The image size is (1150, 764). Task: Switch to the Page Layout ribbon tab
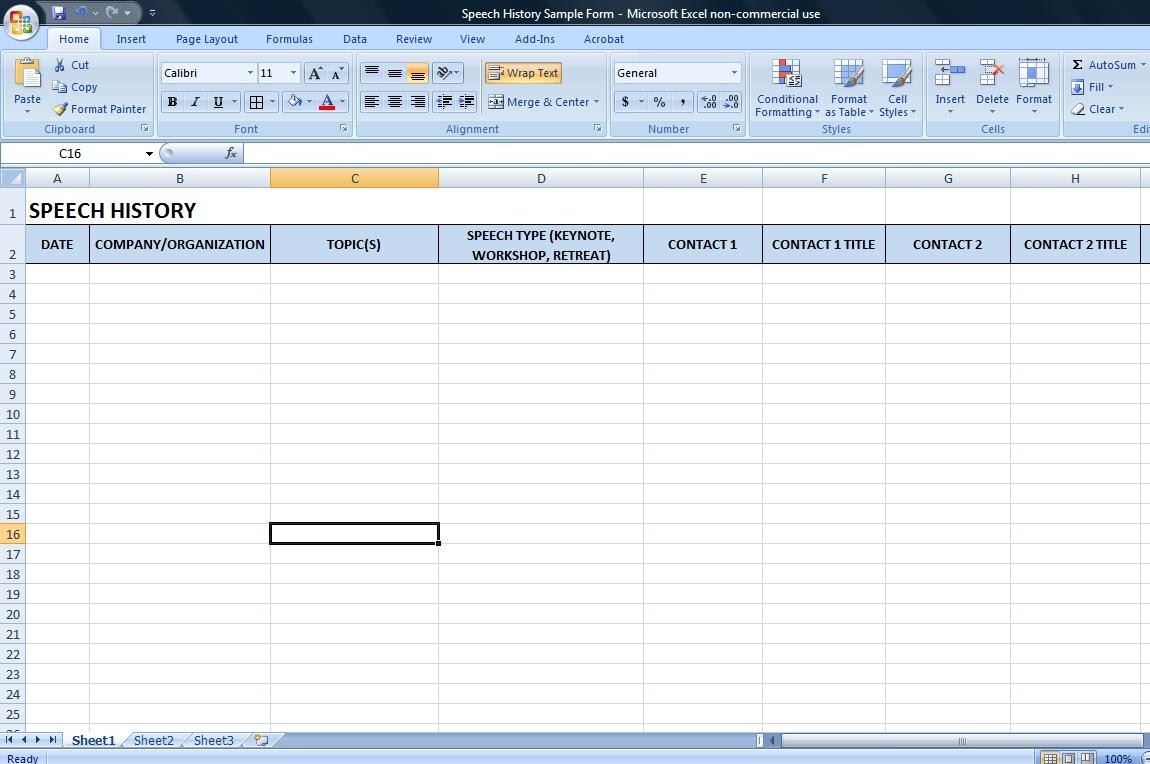coord(206,39)
